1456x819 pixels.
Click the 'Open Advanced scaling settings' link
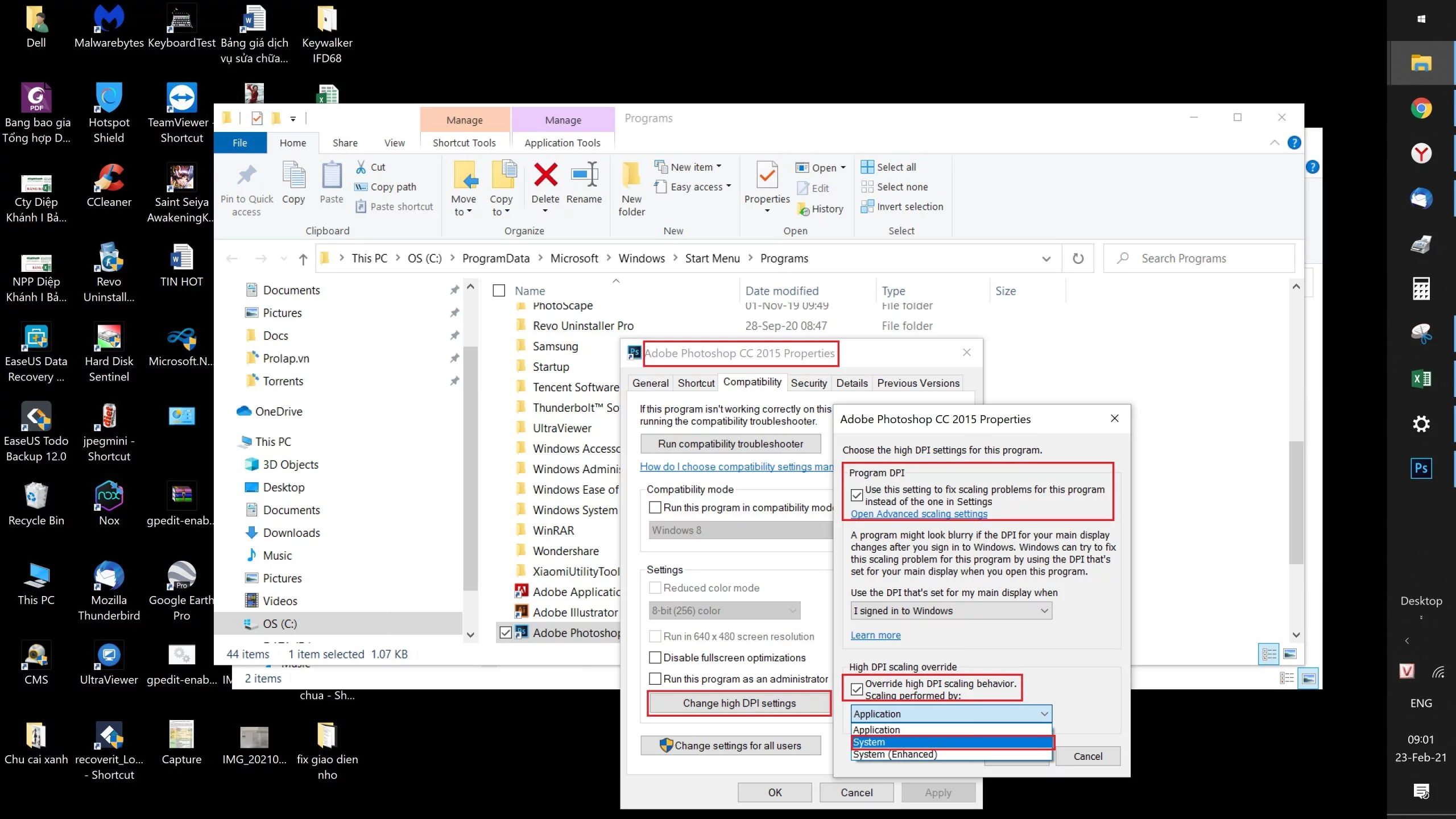tap(919, 514)
